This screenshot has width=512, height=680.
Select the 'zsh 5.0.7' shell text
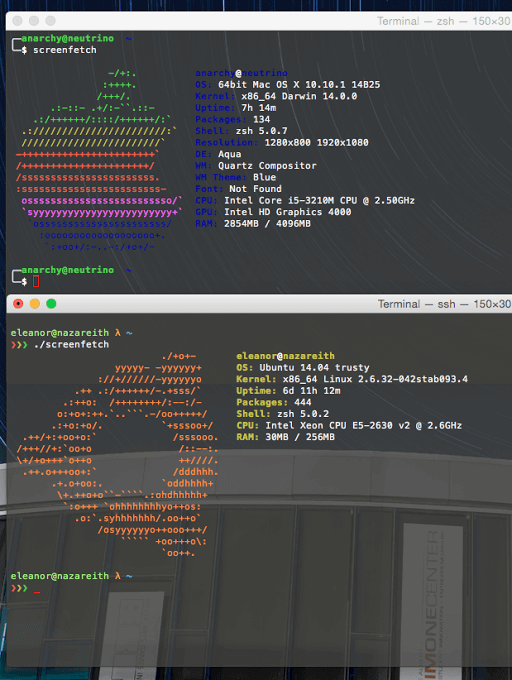pos(261,131)
